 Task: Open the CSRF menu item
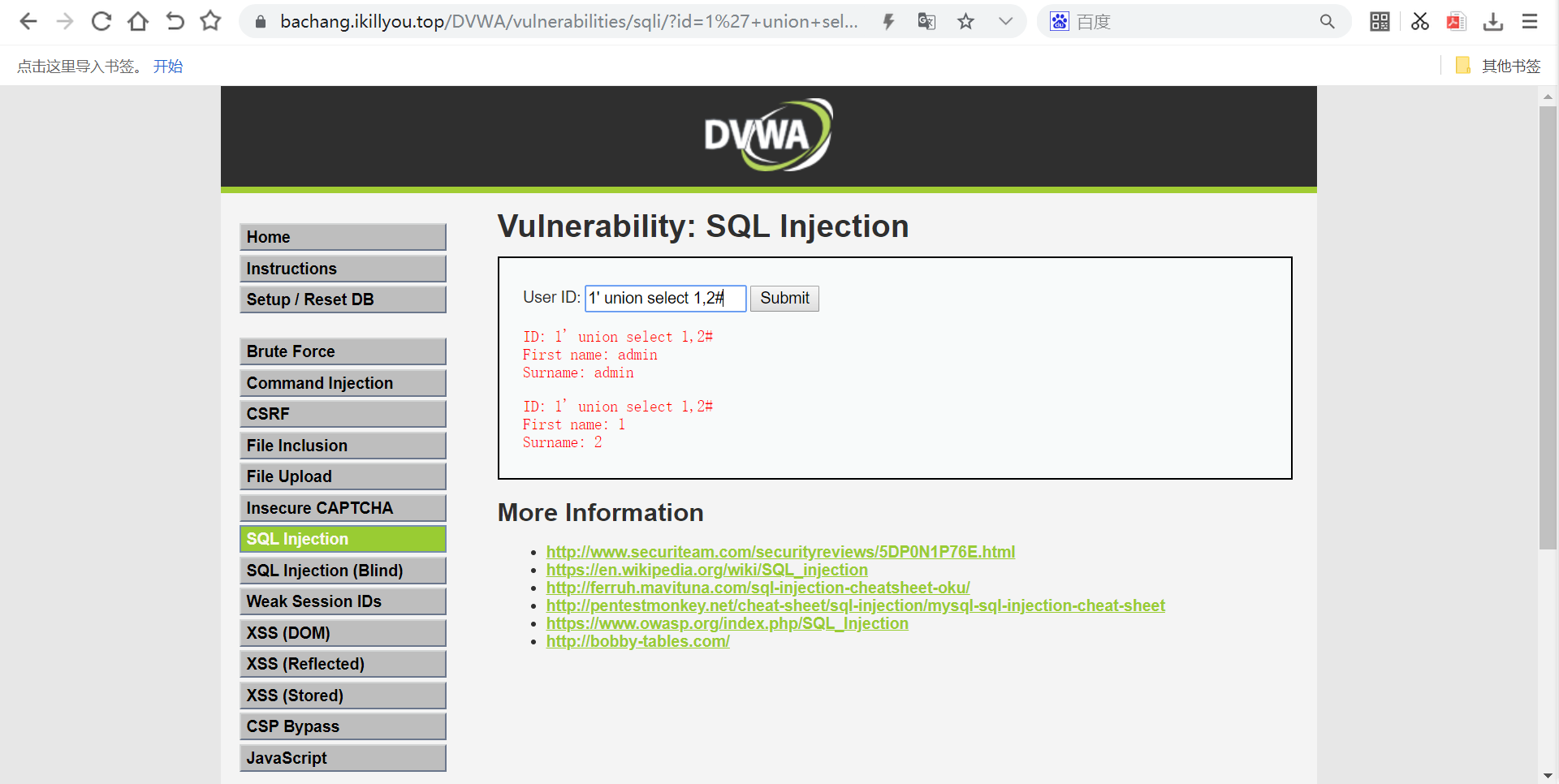343,414
